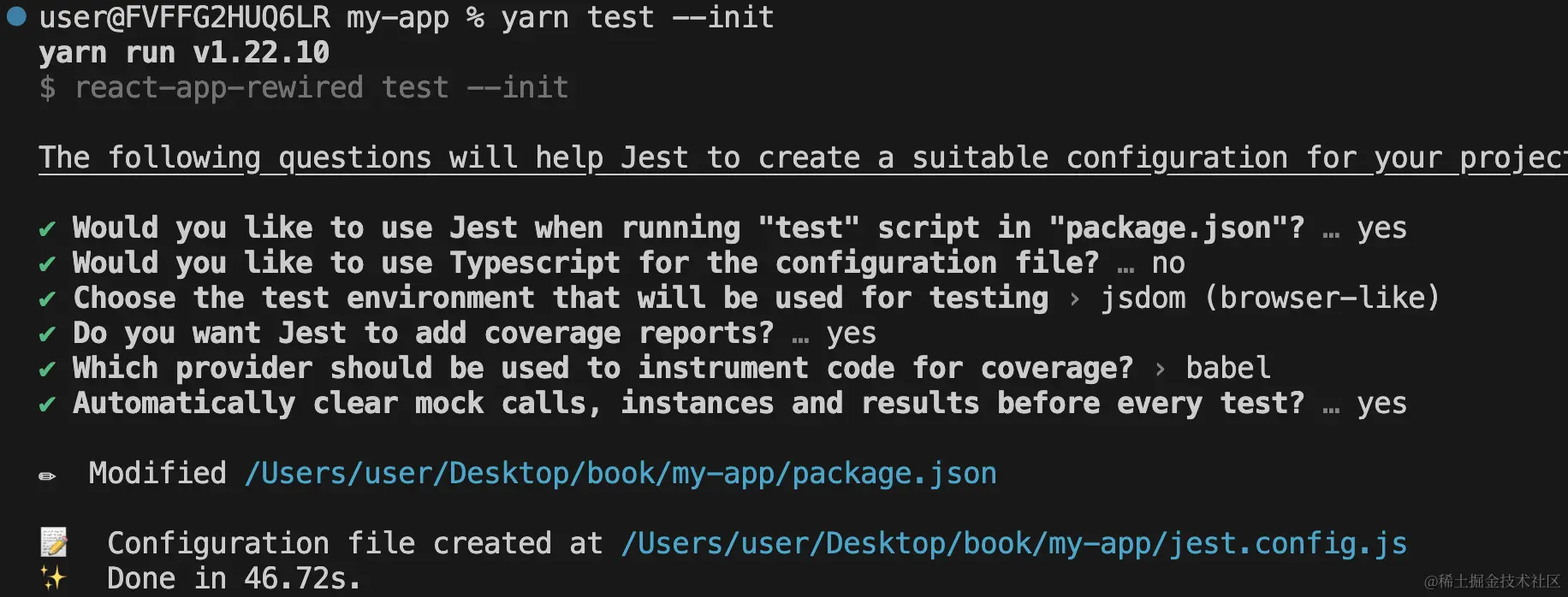Click the checkmark beside the Typescript question

47,264
